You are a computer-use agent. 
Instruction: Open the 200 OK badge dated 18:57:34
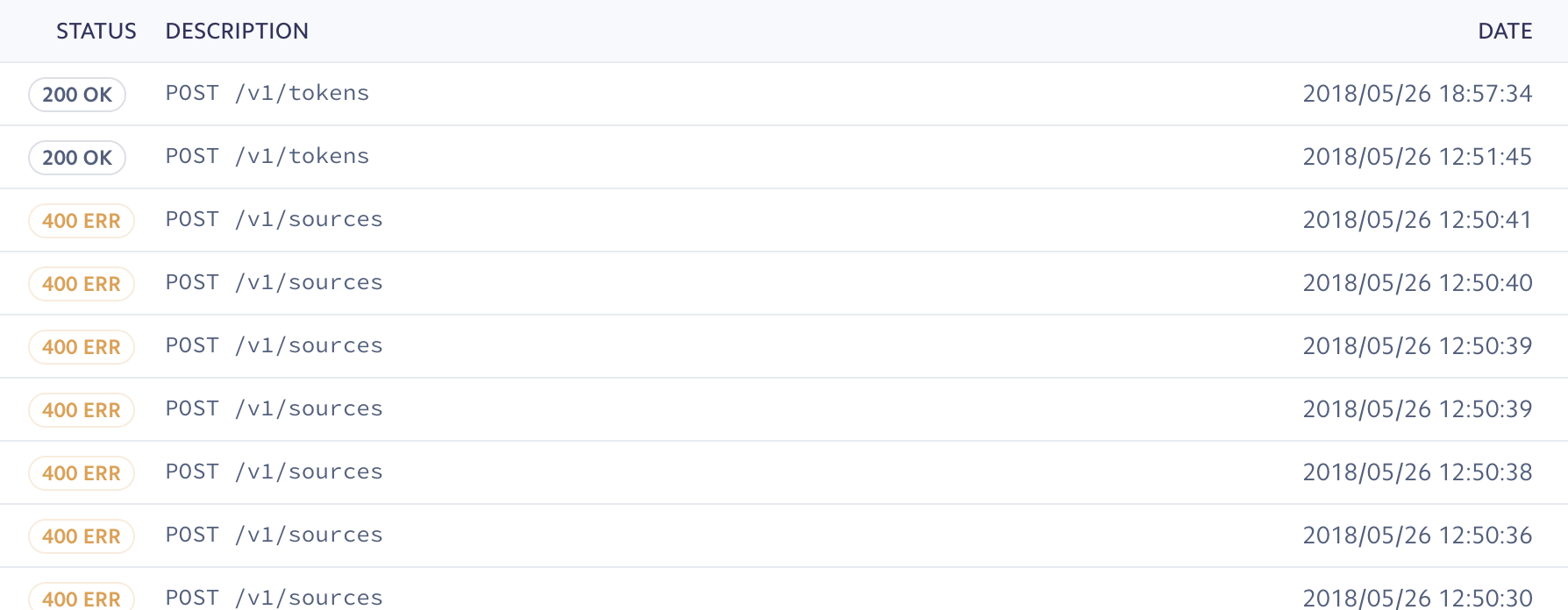77,94
